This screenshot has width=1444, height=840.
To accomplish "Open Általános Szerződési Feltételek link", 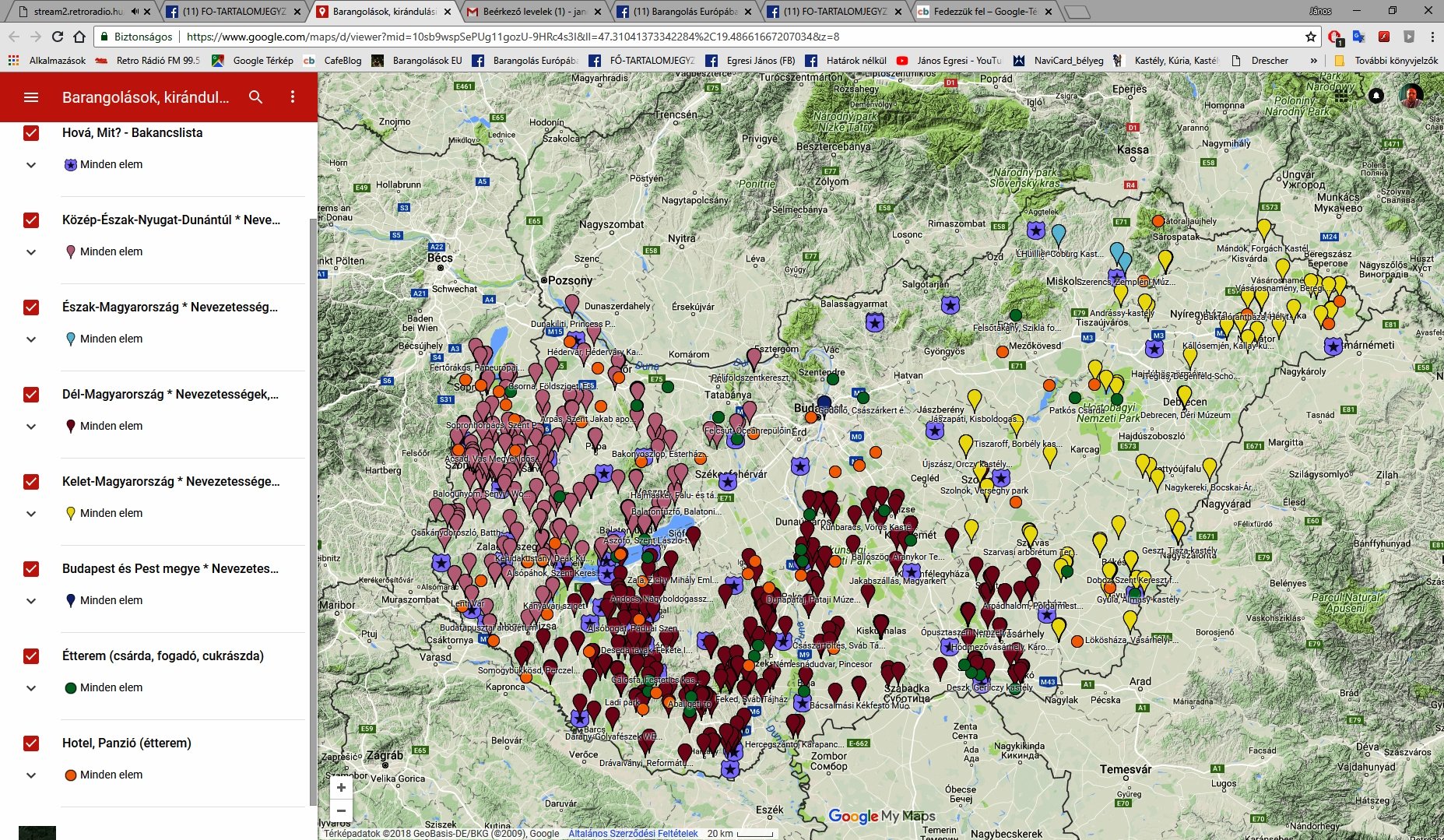I will pyautogui.click(x=633, y=833).
